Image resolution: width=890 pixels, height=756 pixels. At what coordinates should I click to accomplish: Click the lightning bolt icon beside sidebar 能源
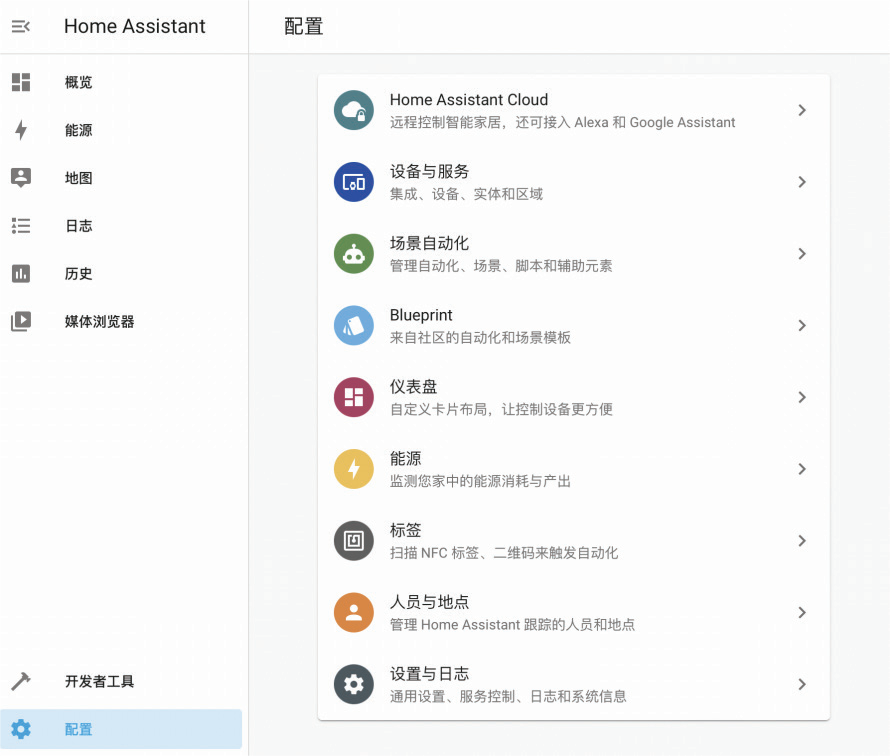pyautogui.click(x=21, y=130)
